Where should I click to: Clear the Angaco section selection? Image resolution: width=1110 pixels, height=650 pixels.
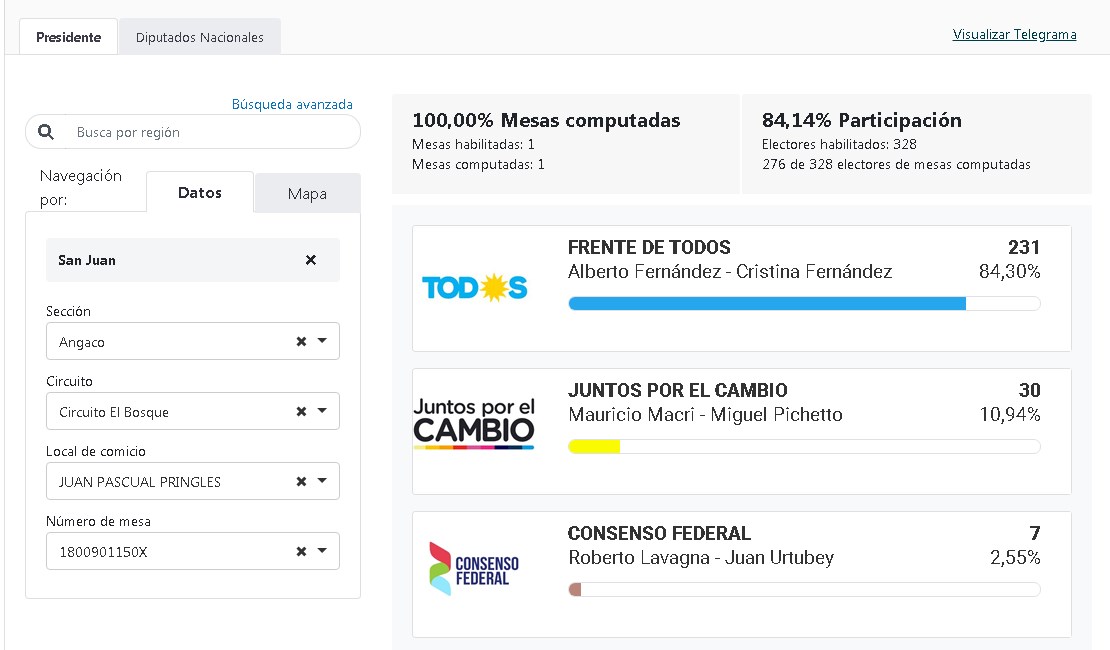coord(301,342)
